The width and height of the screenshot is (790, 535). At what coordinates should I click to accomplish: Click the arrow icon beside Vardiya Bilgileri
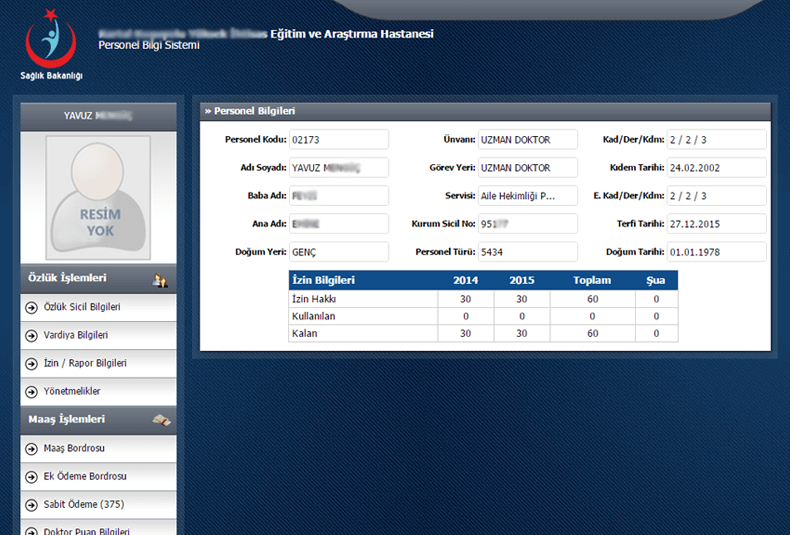32,335
